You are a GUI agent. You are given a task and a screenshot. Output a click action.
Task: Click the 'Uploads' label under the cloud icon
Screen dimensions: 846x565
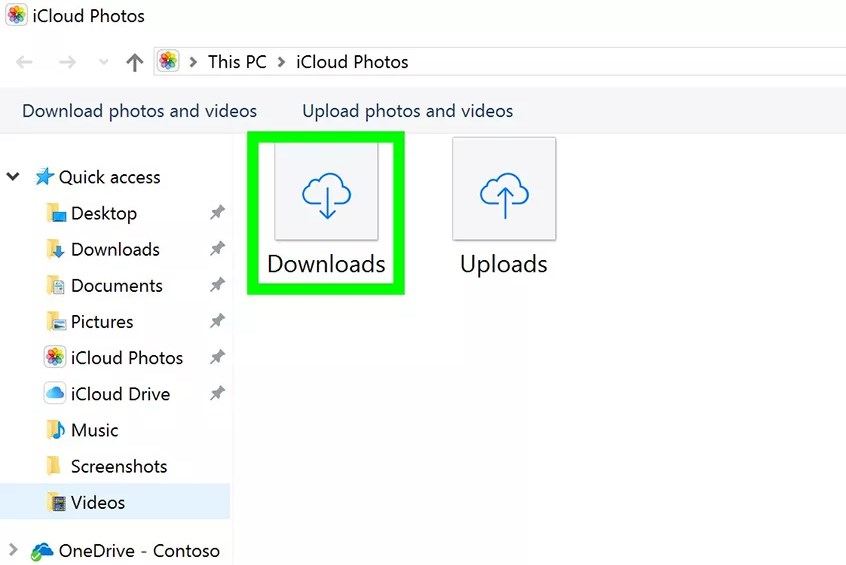click(504, 264)
